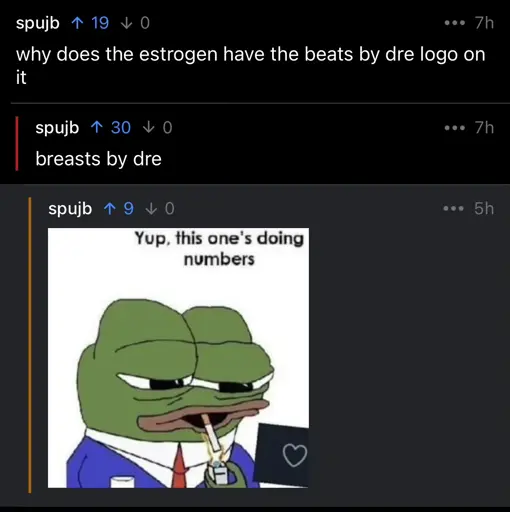Viewport: 510px width, 512px height.
Task: Collapse thread using the orange indent bar
Action: [30, 345]
